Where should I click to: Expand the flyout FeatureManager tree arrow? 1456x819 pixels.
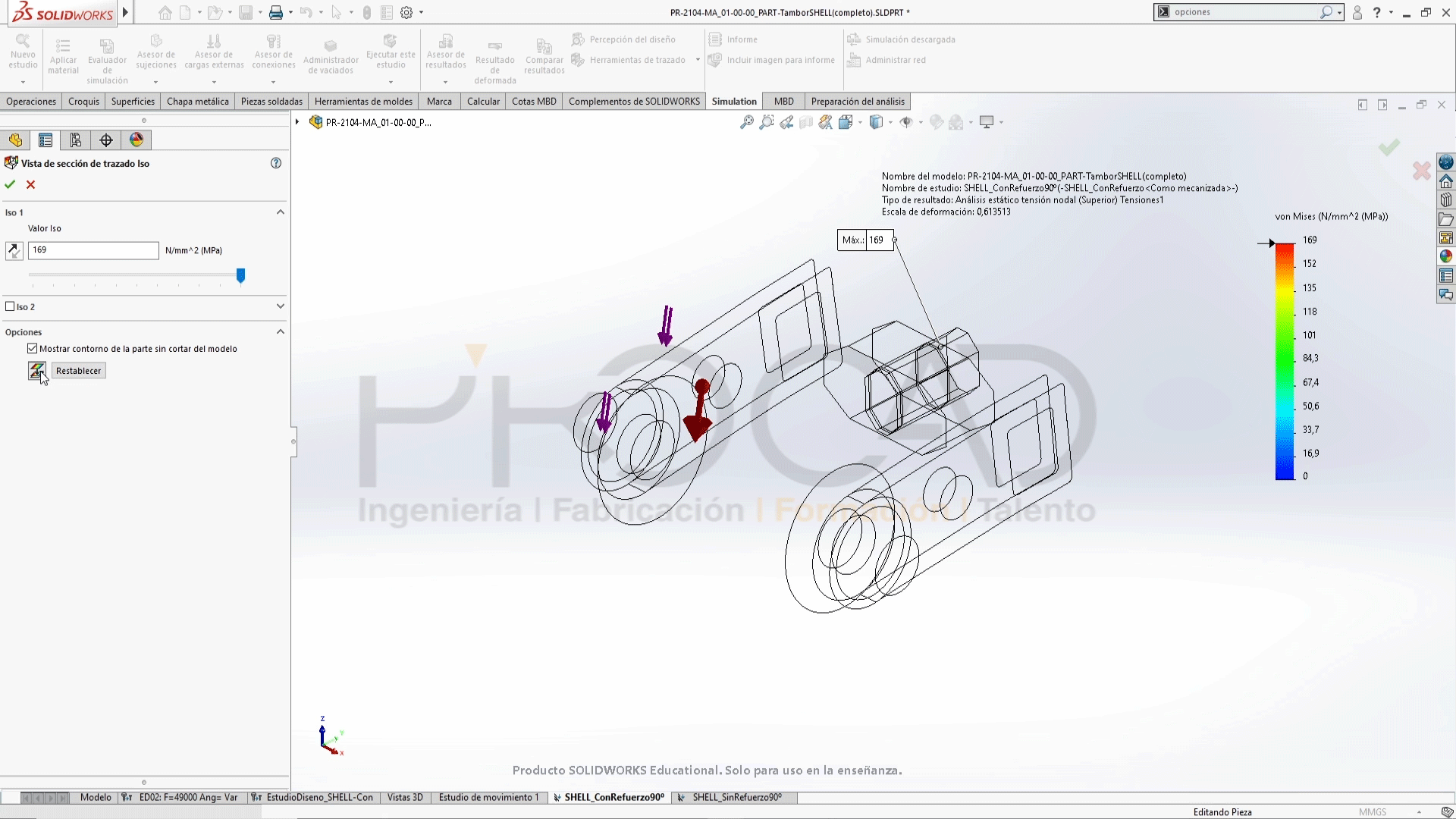297,122
